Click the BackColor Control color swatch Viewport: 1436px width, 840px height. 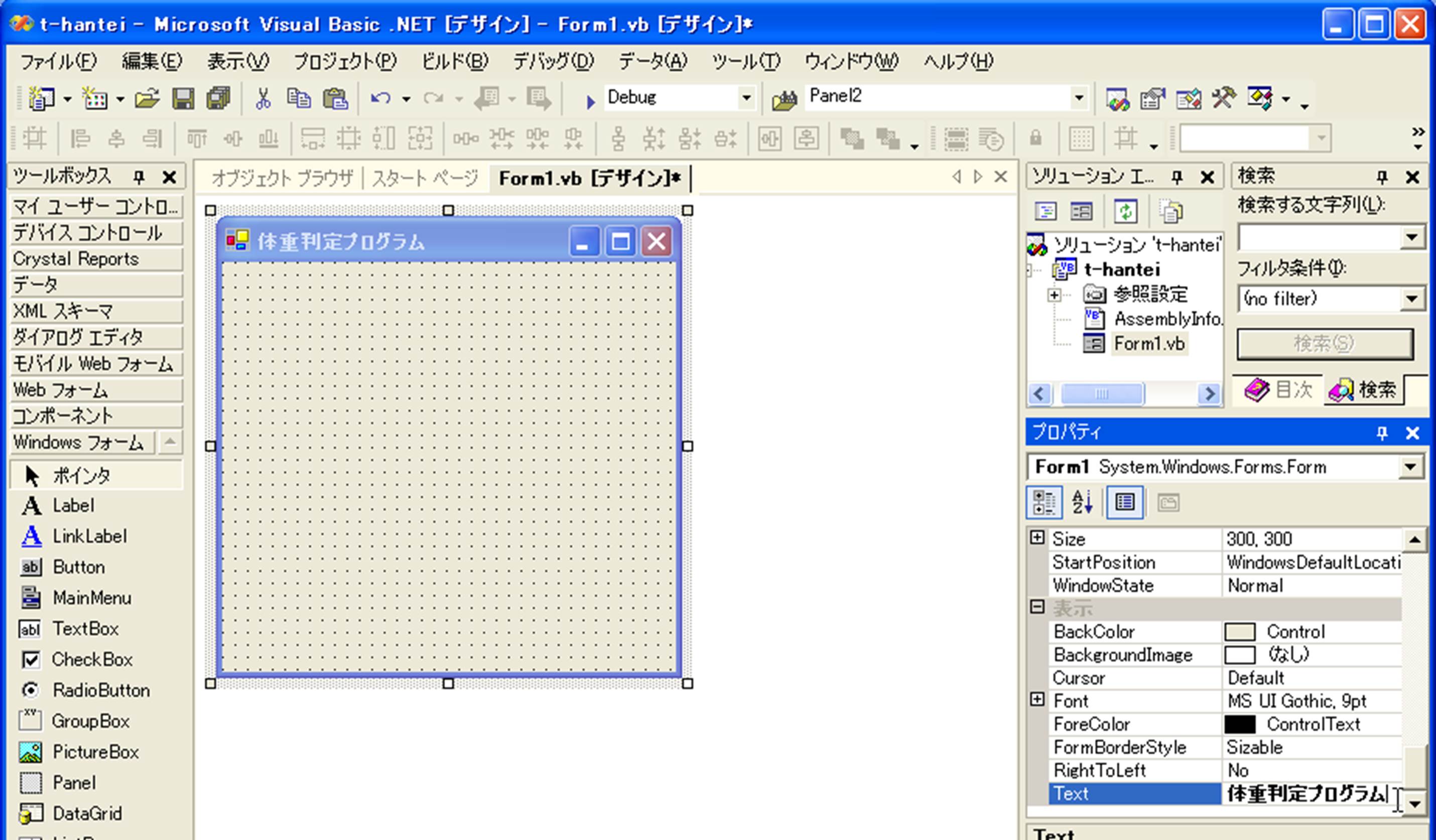tap(1239, 631)
